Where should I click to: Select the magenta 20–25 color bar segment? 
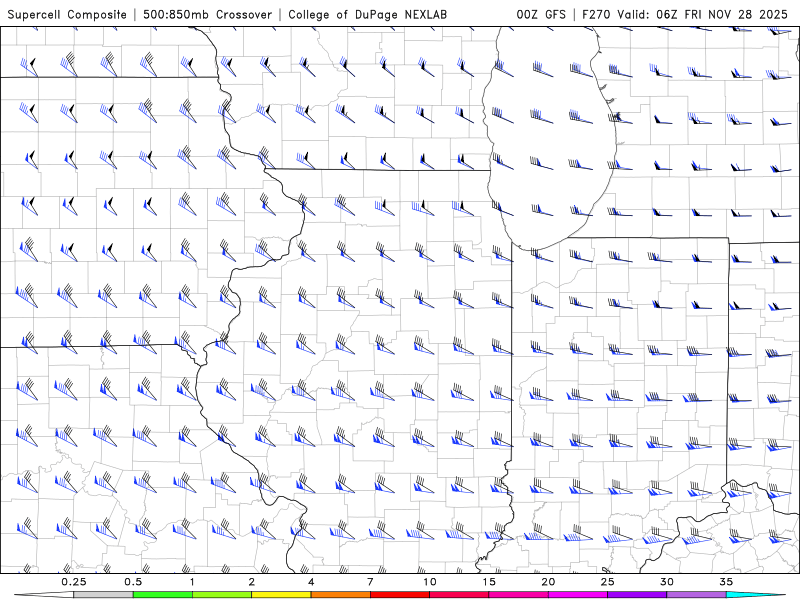578,595
